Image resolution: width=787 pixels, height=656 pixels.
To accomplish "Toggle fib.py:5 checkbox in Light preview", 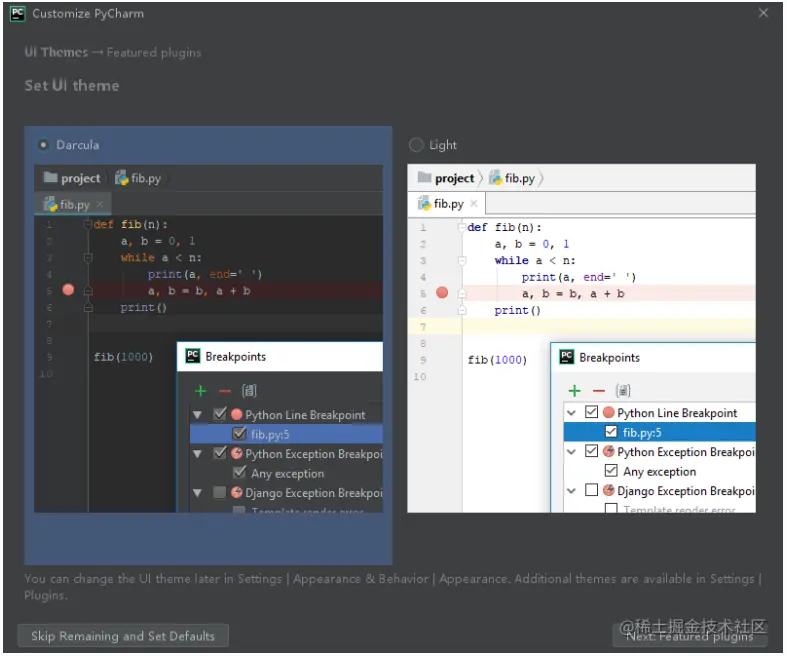I will pyautogui.click(x=611, y=432).
